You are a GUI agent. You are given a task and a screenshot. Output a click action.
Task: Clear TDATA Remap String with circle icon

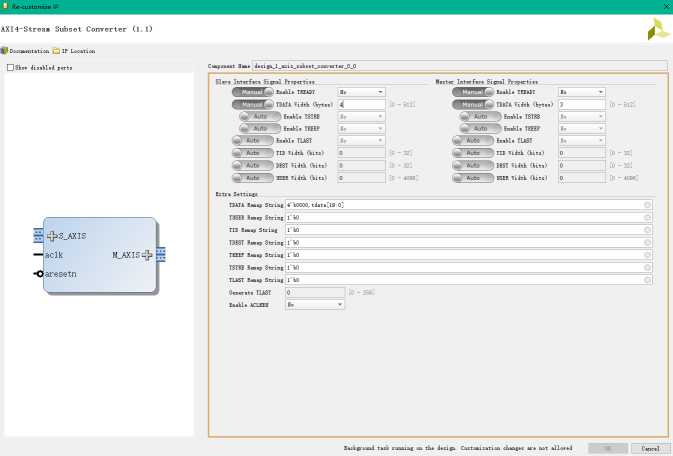tap(647, 205)
